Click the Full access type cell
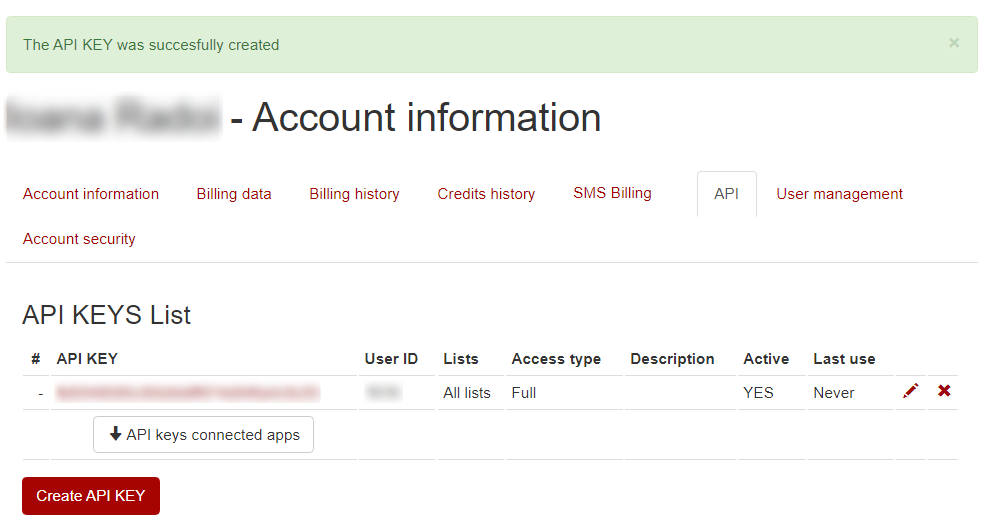 click(523, 393)
